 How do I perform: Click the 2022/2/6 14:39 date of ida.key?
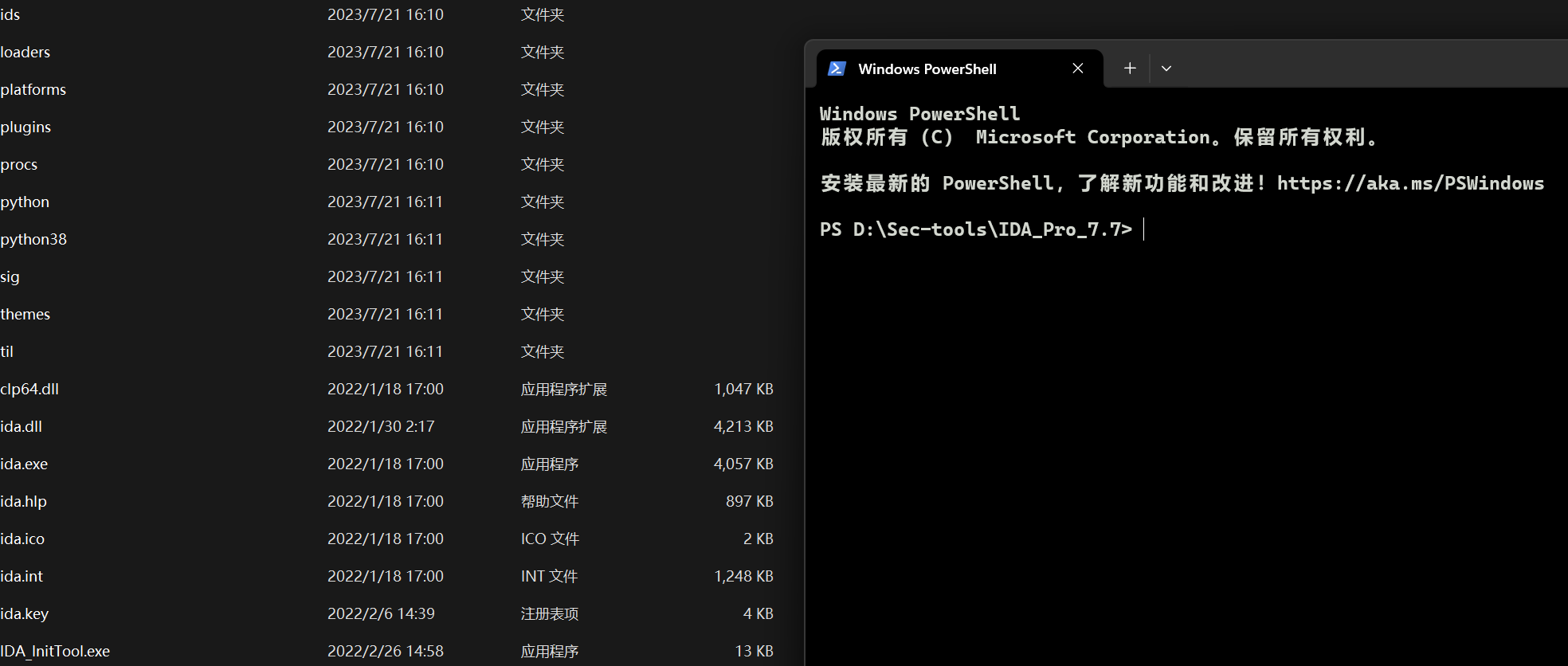(381, 613)
